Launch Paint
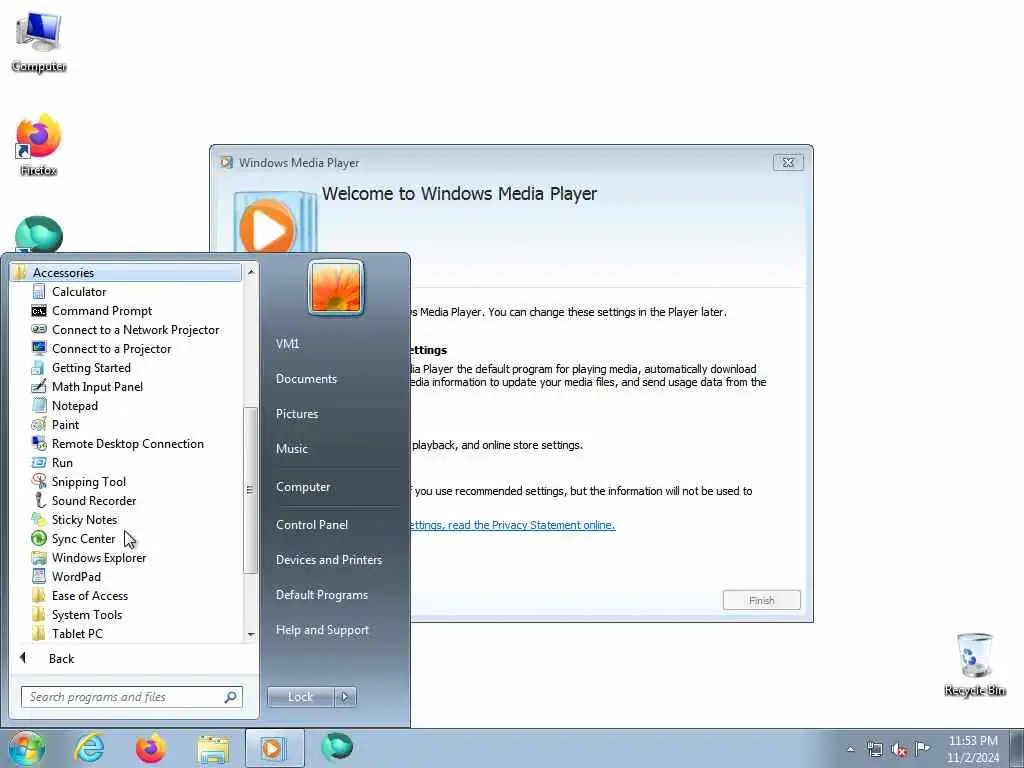The height and width of the screenshot is (768, 1024). click(x=65, y=424)
